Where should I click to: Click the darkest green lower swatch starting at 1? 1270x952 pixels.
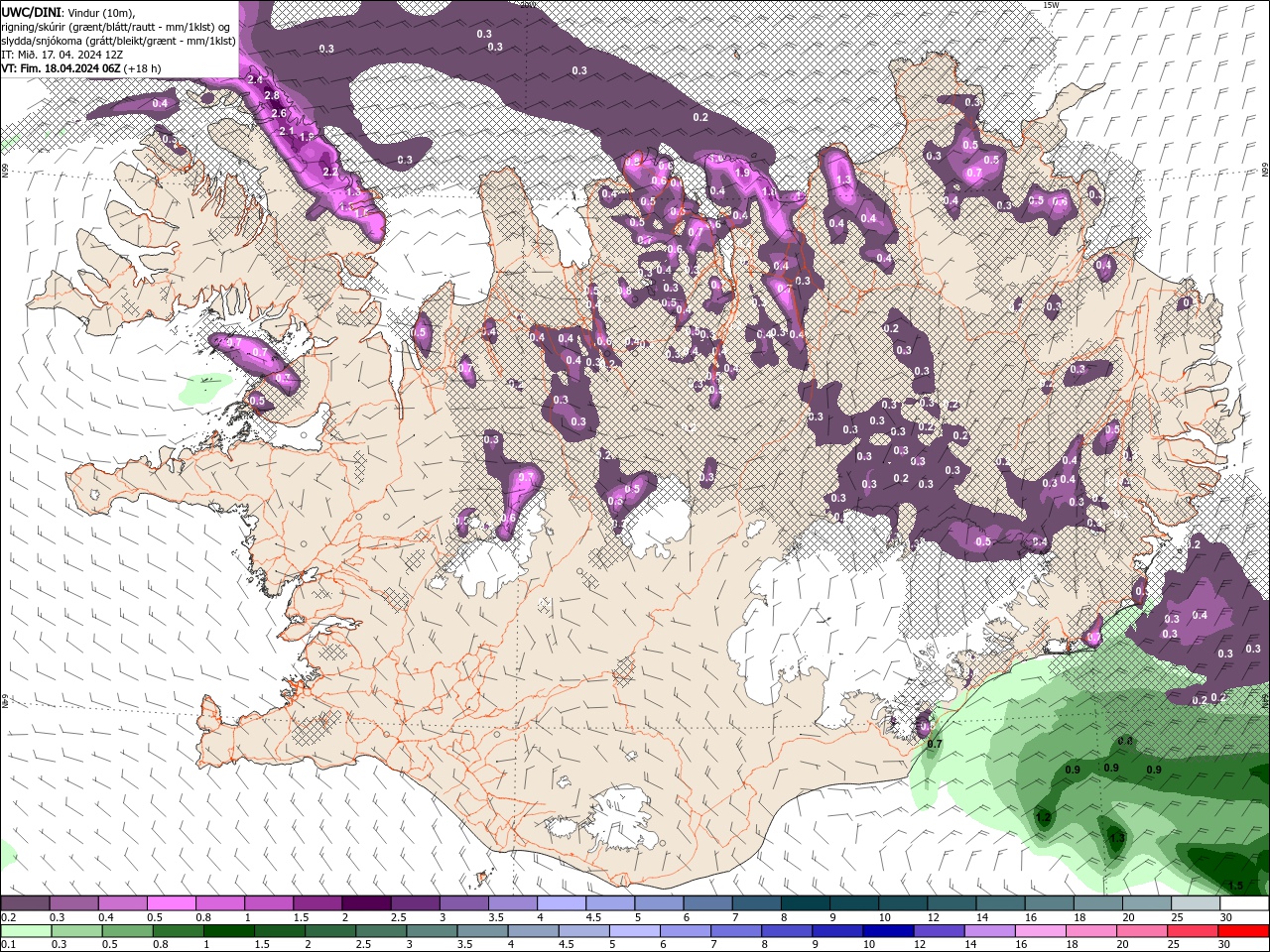(227, 930)
